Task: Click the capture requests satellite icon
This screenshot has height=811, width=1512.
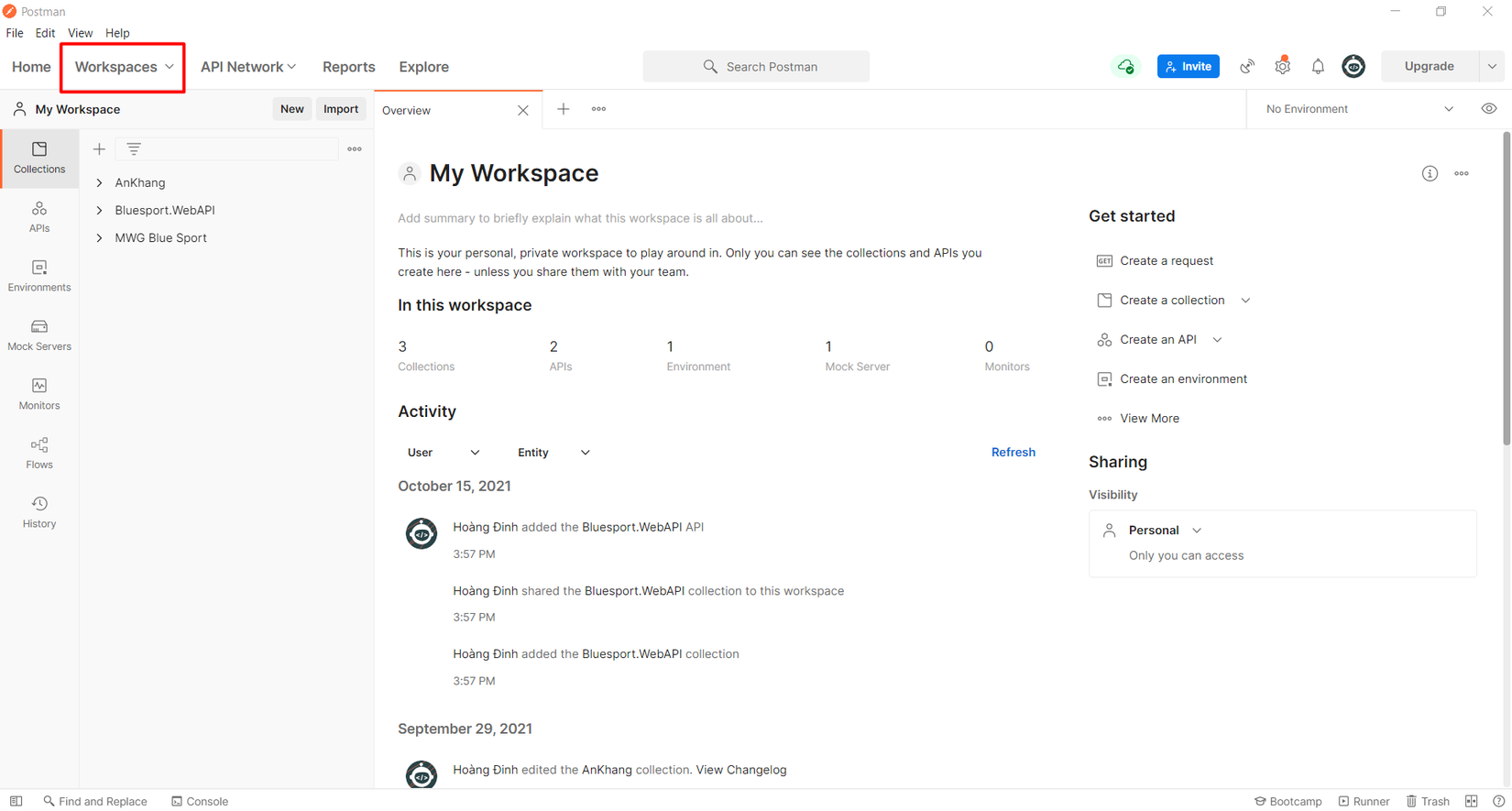Action: point(1247,67)
